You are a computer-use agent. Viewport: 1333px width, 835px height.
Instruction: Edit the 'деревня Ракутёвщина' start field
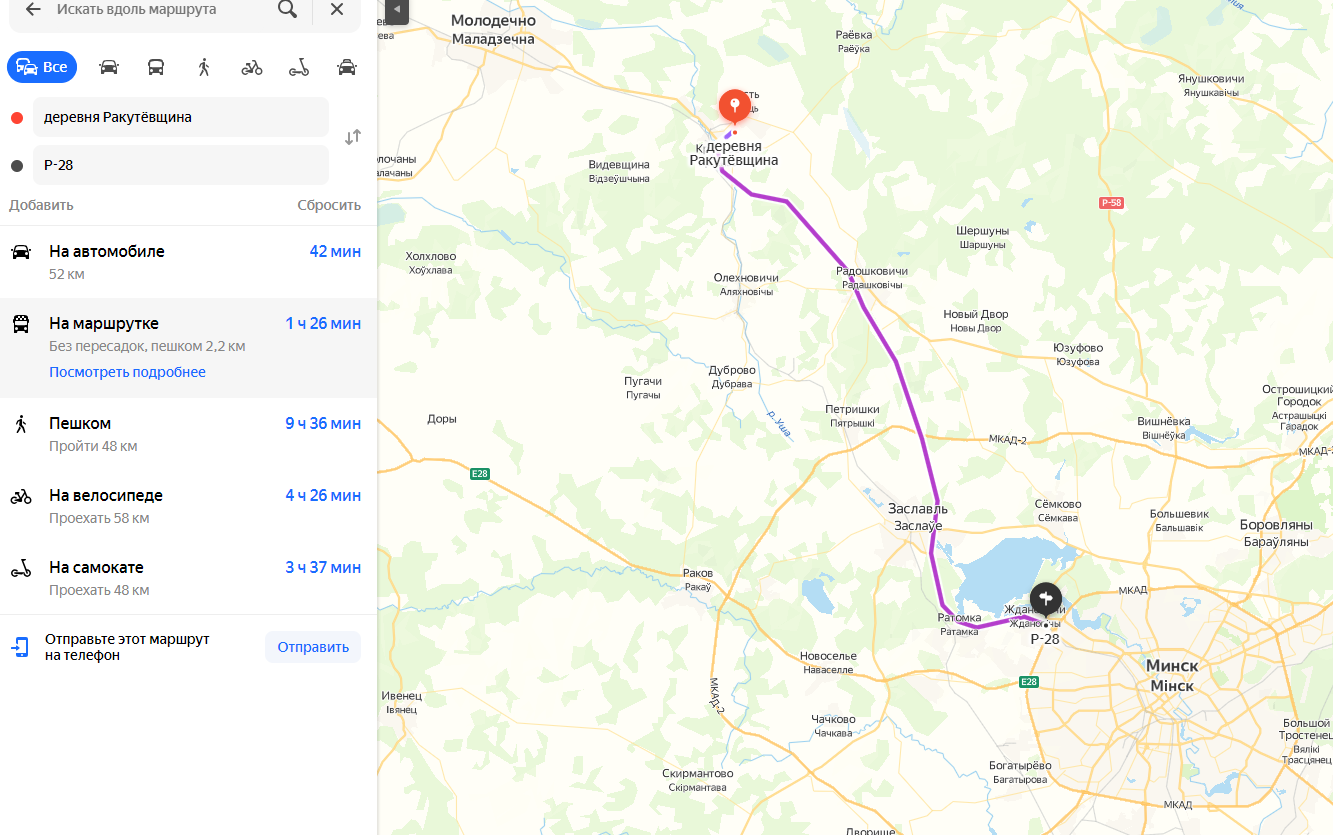tap(181, 117)
